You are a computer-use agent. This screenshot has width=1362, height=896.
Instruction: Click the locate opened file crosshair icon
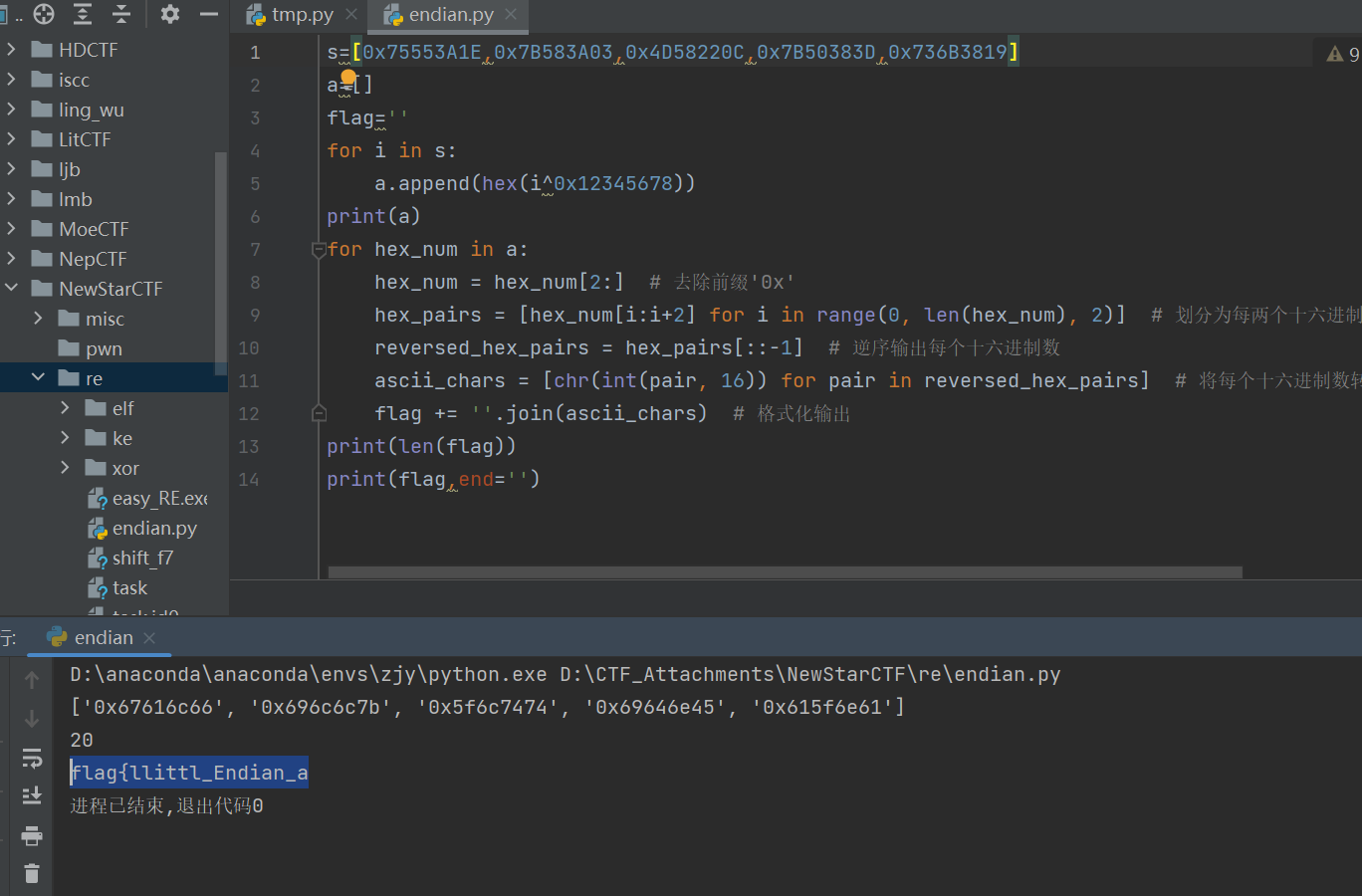coord(44,14)
